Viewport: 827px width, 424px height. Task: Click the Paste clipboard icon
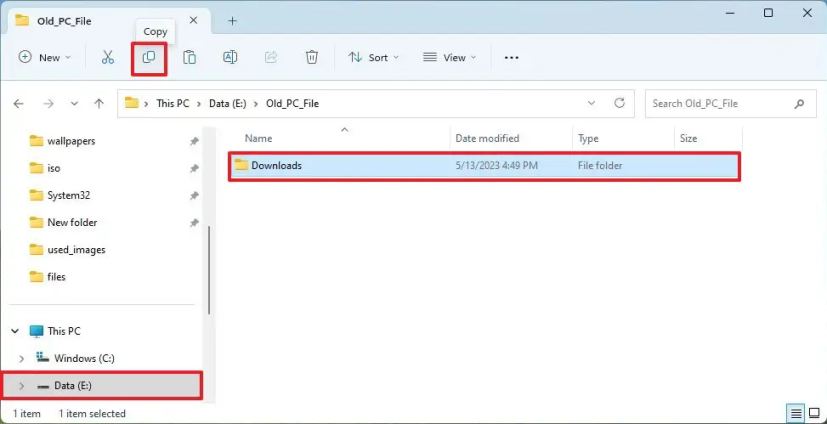189,57
